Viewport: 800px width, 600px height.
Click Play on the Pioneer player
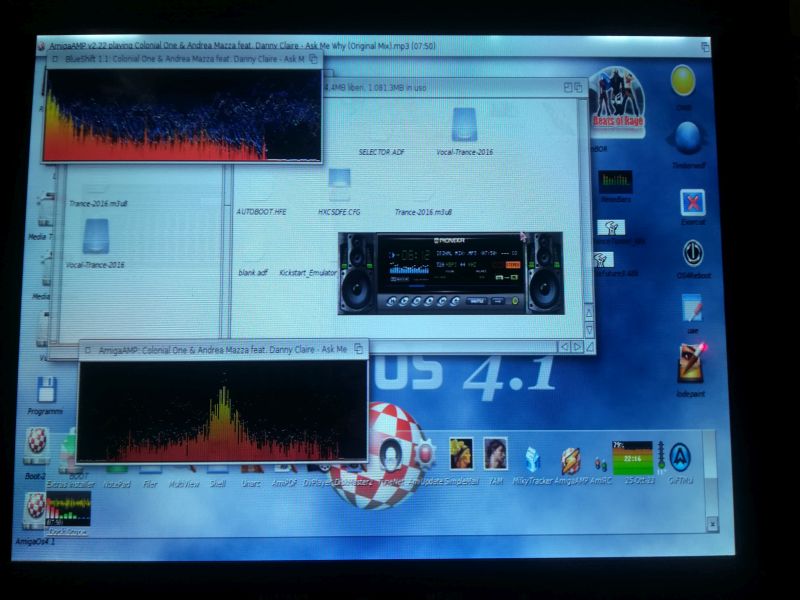(x=404, y=302)
